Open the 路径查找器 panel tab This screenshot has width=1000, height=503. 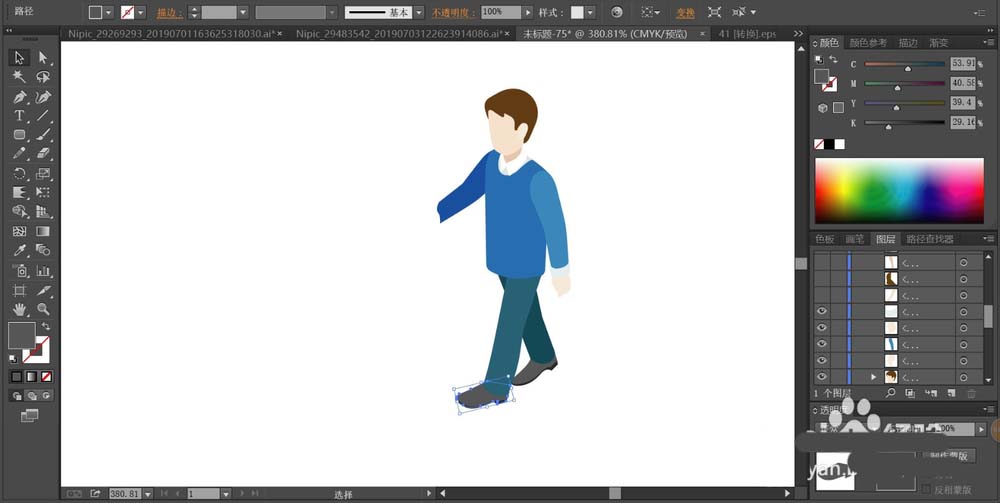[930, 239]
